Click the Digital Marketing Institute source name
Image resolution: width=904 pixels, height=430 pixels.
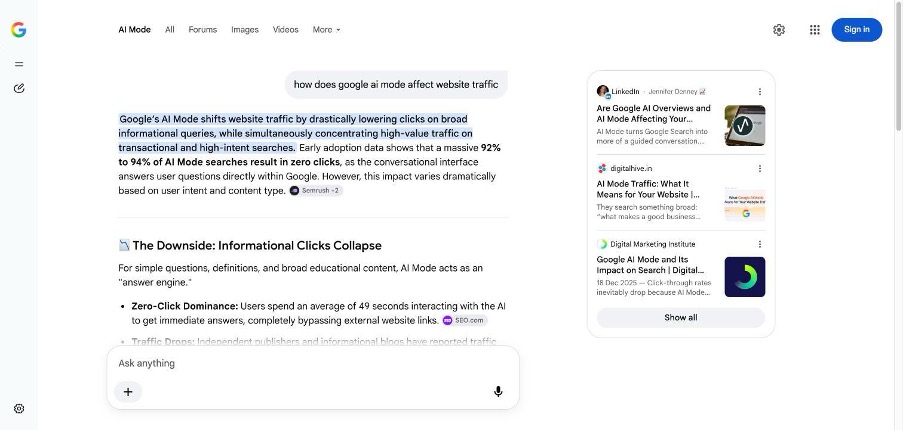tap(653, 244)
